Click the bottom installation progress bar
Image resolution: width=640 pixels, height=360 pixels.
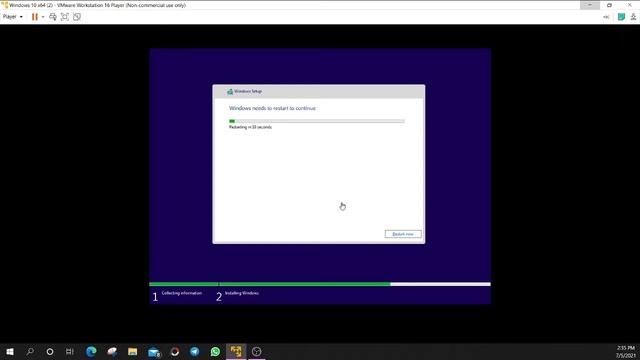(x=320, y=284)
